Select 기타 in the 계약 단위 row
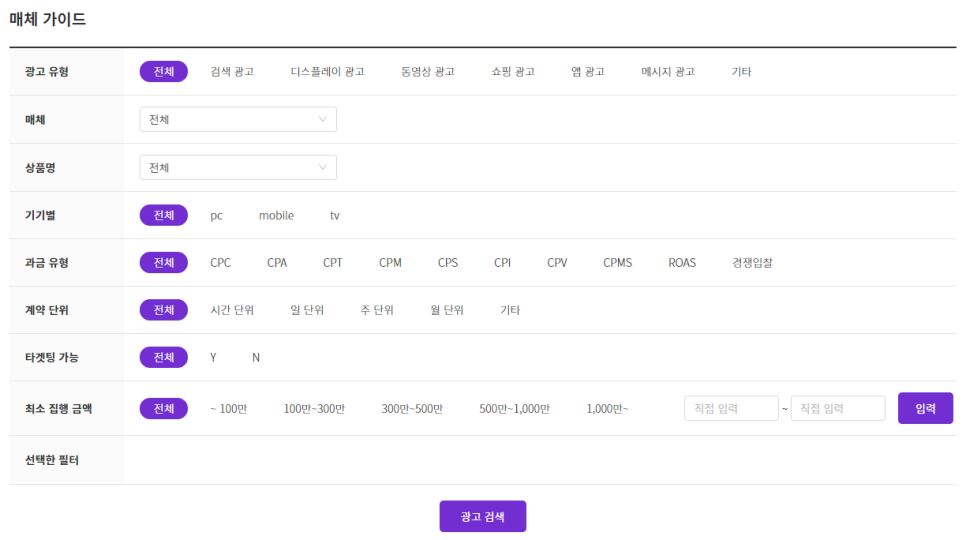The height and width of the screenshot is (540, 966). pos(510,310)
